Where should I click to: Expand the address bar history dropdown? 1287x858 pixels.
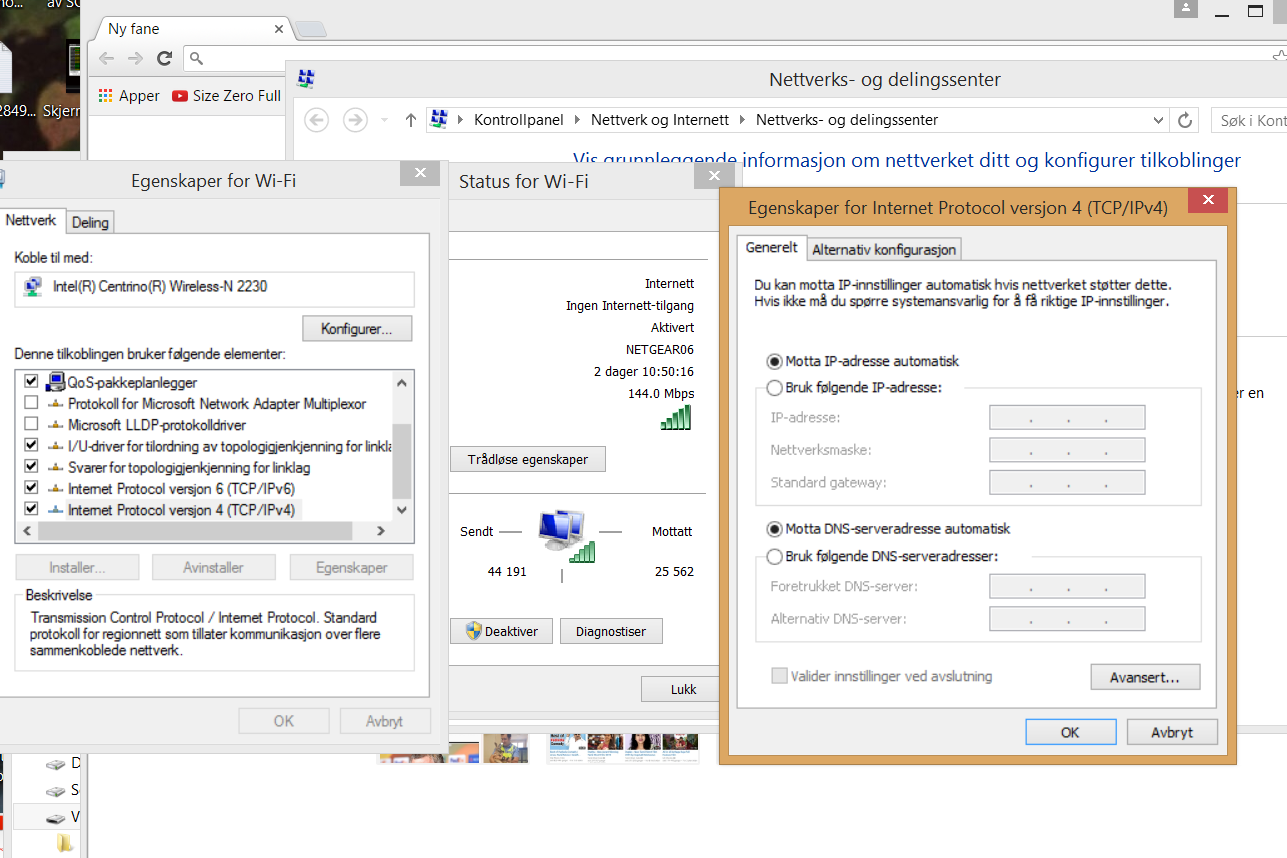pos(1158,120)
